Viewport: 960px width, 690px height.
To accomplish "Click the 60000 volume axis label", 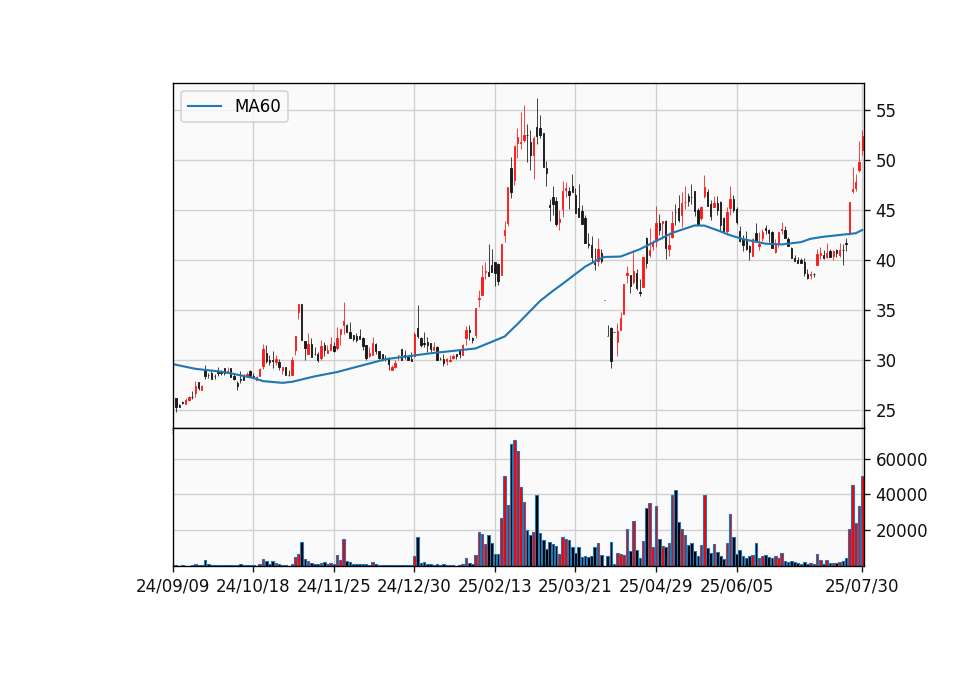I will point(901,460).
